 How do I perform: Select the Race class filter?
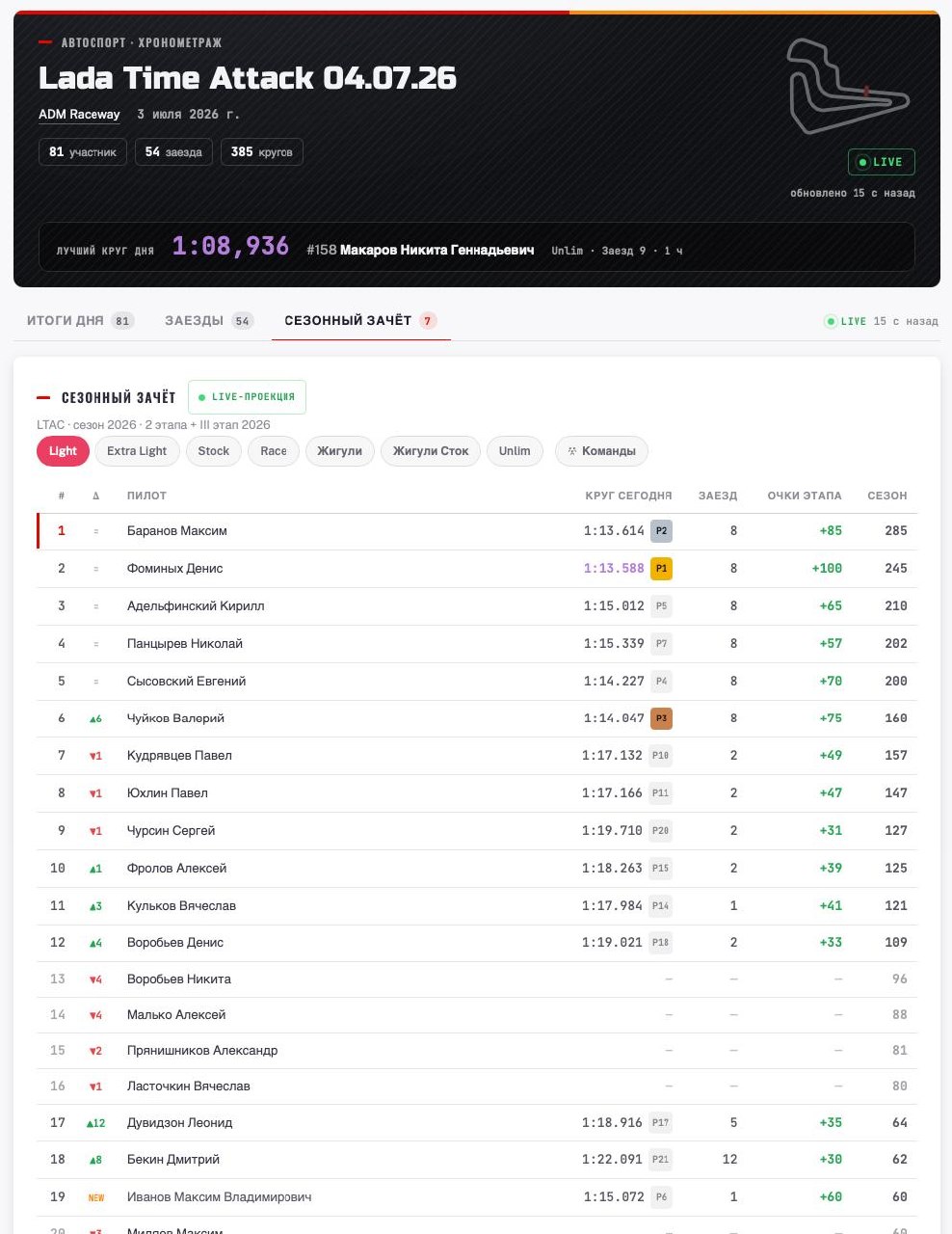tap(274, 451)
